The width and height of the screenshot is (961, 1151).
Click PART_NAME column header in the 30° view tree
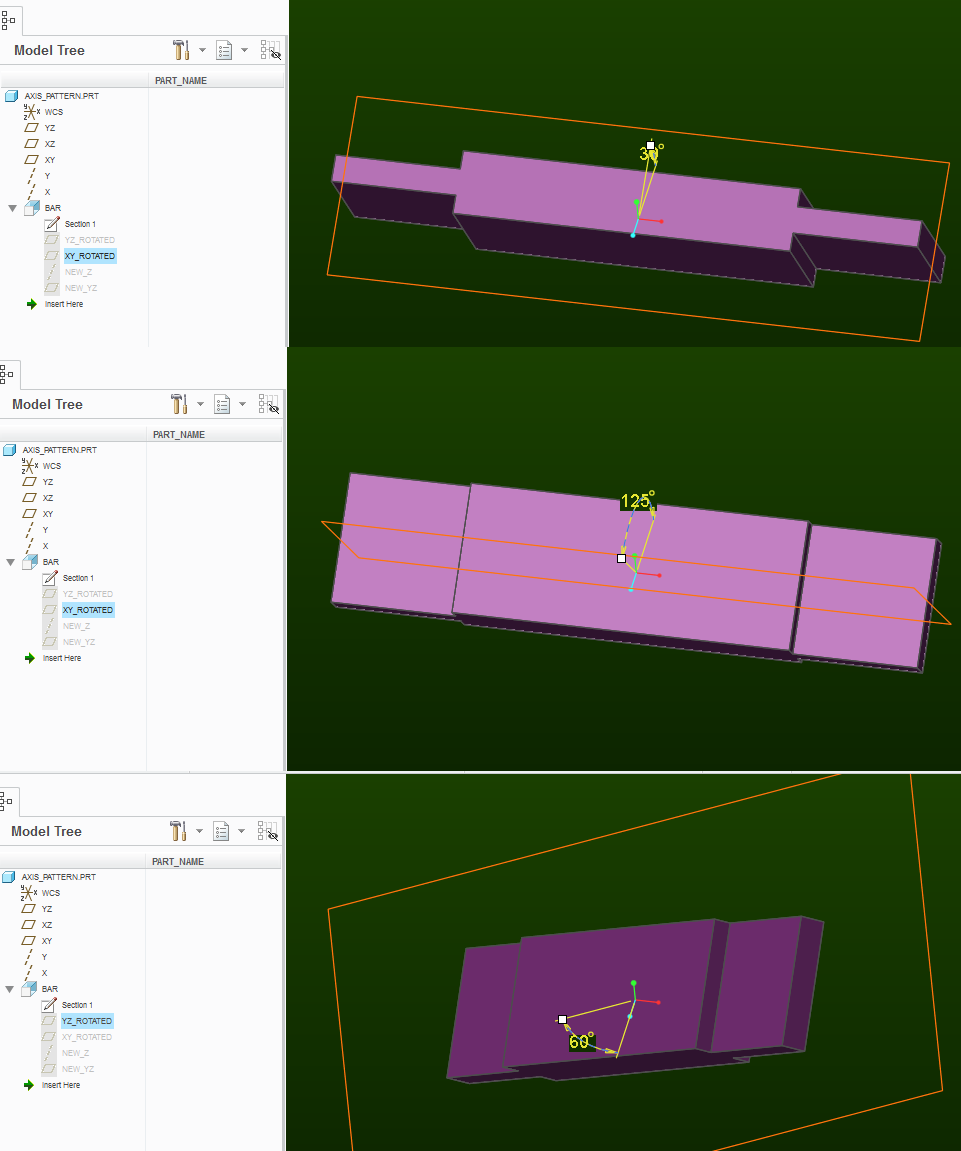181,81
